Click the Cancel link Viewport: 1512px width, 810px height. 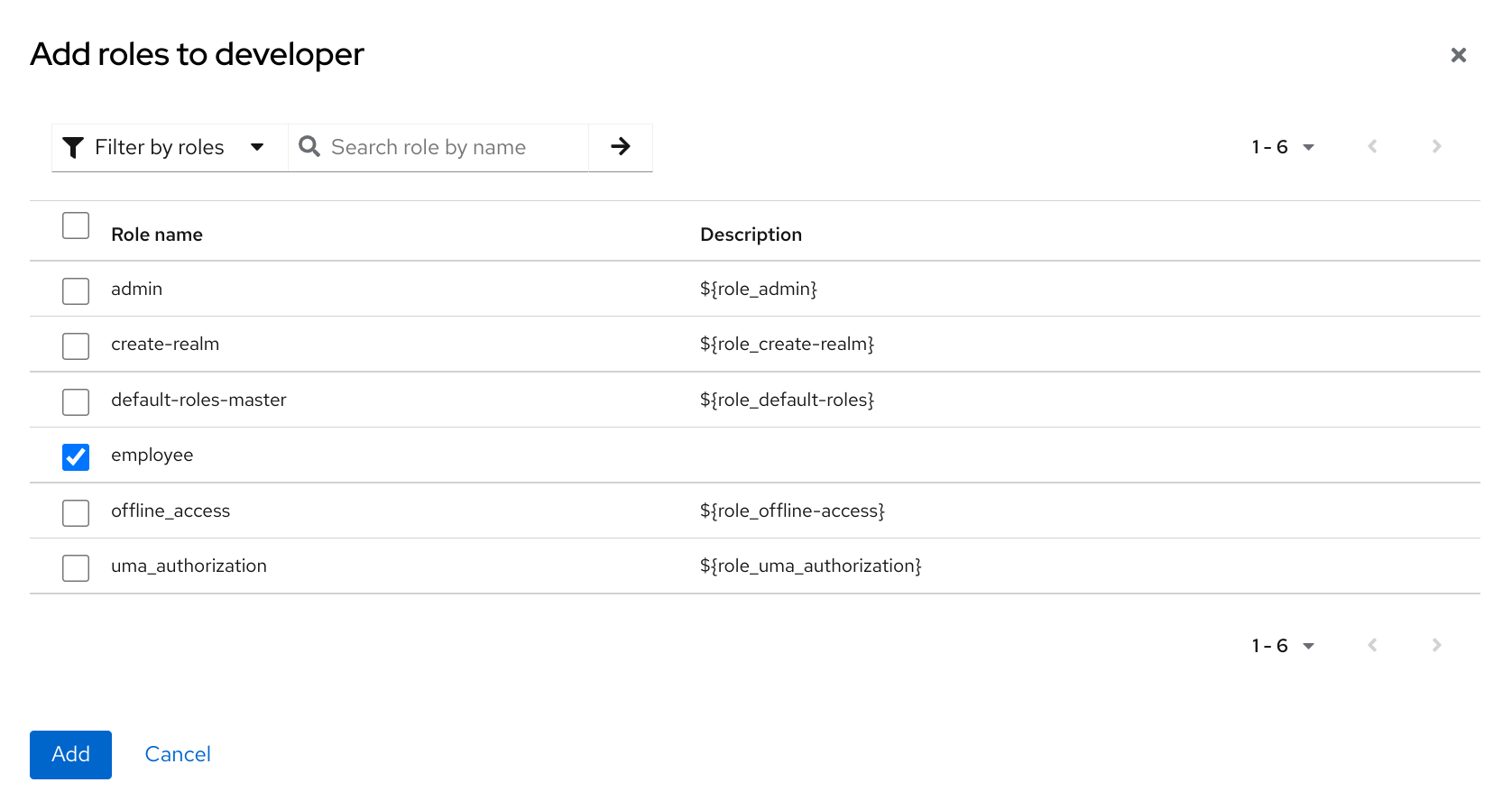point(178,755)
